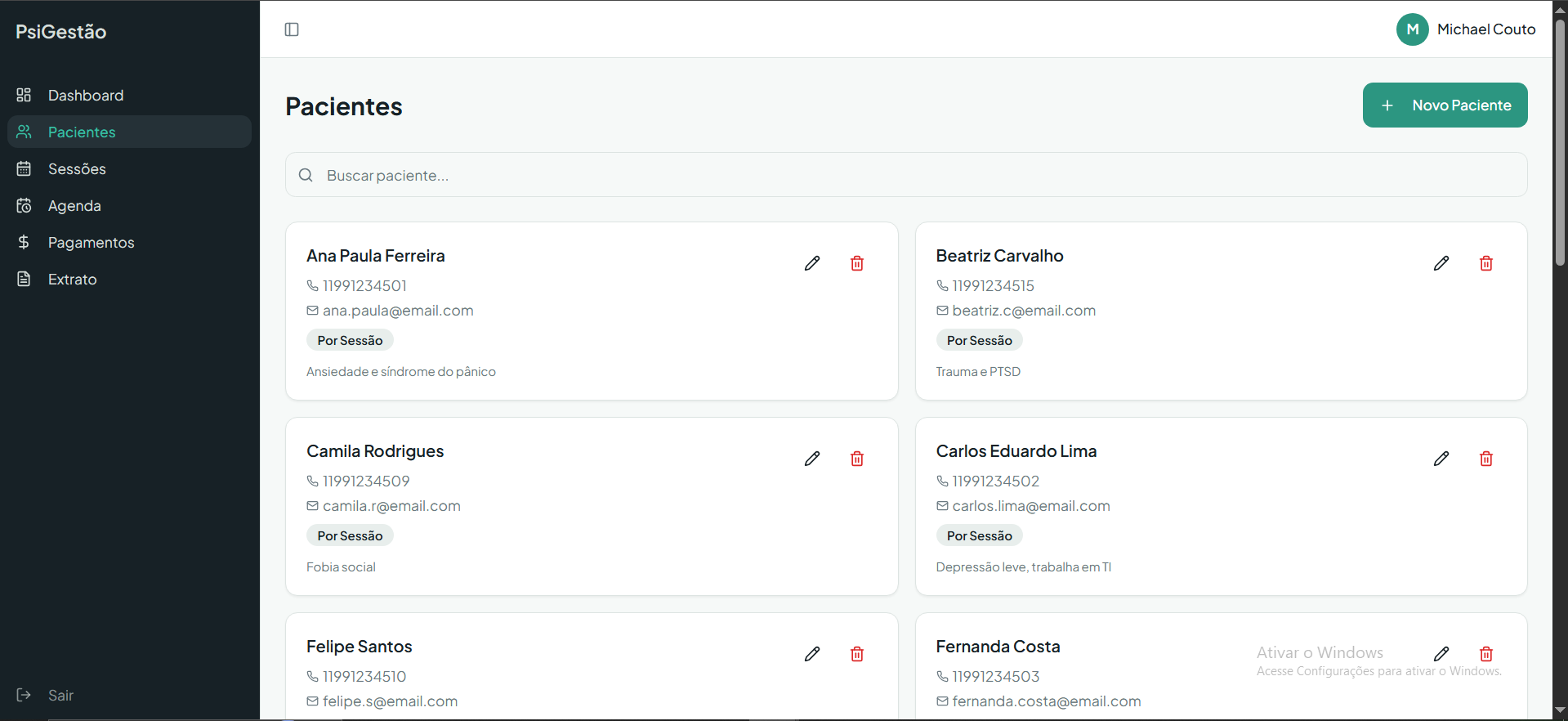Select Pacientes in the sidebar
Viewport: 1568px width, 721px height.
tap(129, 132)
